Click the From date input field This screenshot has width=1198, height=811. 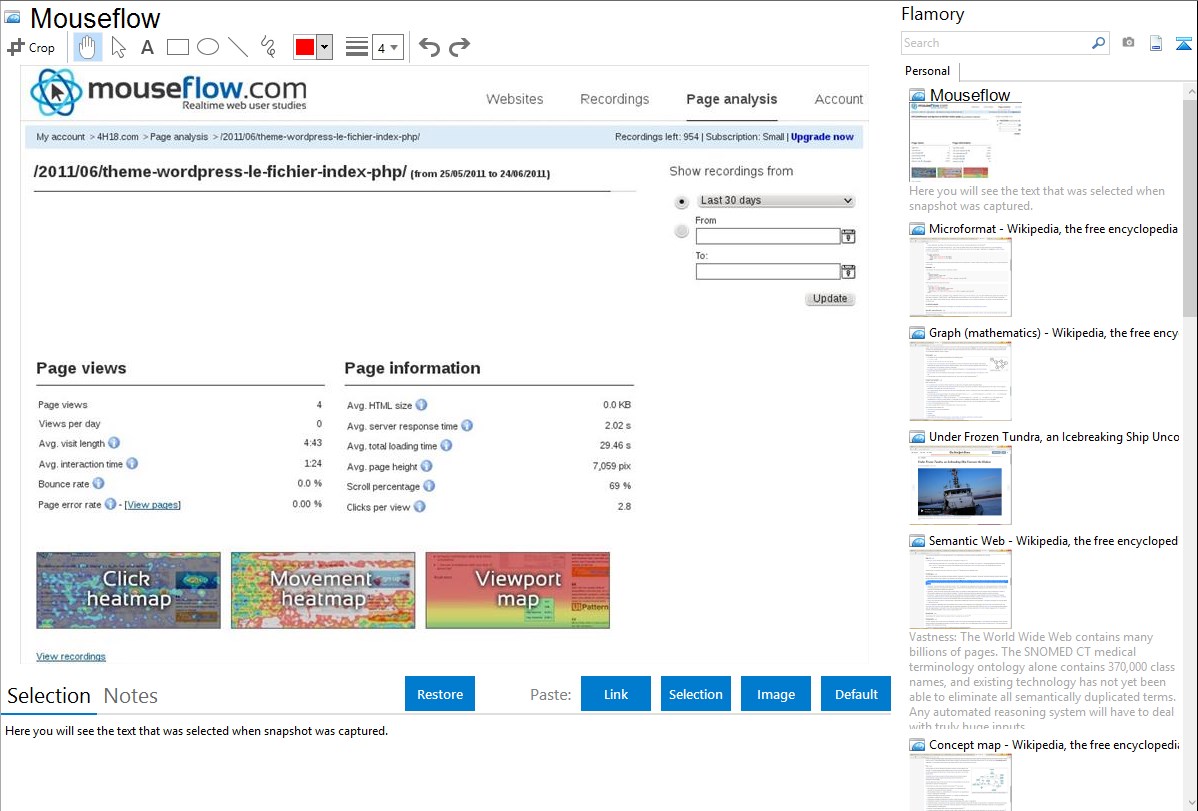click(x=768, y=236)
